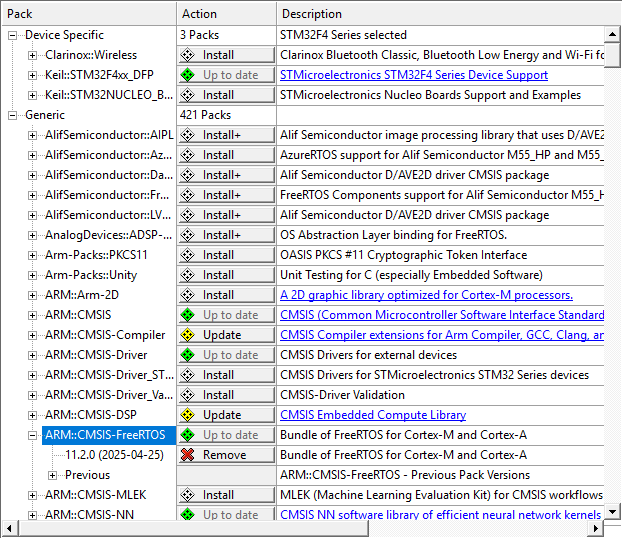Image resolution: width=623 pixels, height=539 pixels.
Task: Click Up to date button for ARM::CMSIS-FreeRTOS
Action: click(x=226, y=435)
